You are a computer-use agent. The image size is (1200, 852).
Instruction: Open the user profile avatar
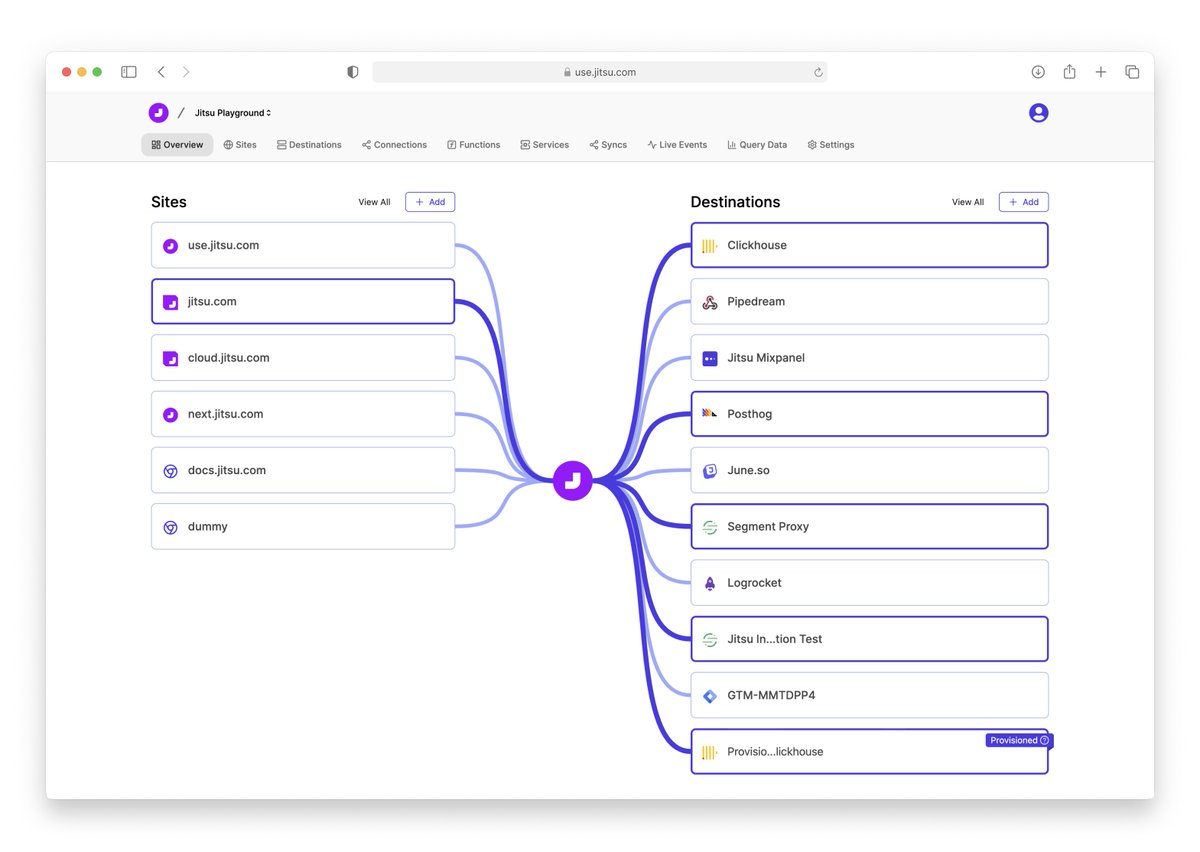(x=1039, y=113)
